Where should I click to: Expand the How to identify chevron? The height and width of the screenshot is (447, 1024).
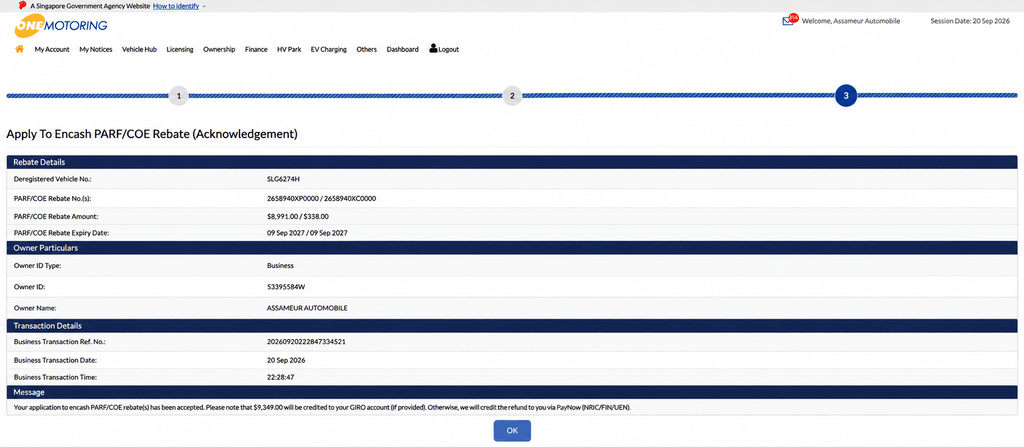204,6
